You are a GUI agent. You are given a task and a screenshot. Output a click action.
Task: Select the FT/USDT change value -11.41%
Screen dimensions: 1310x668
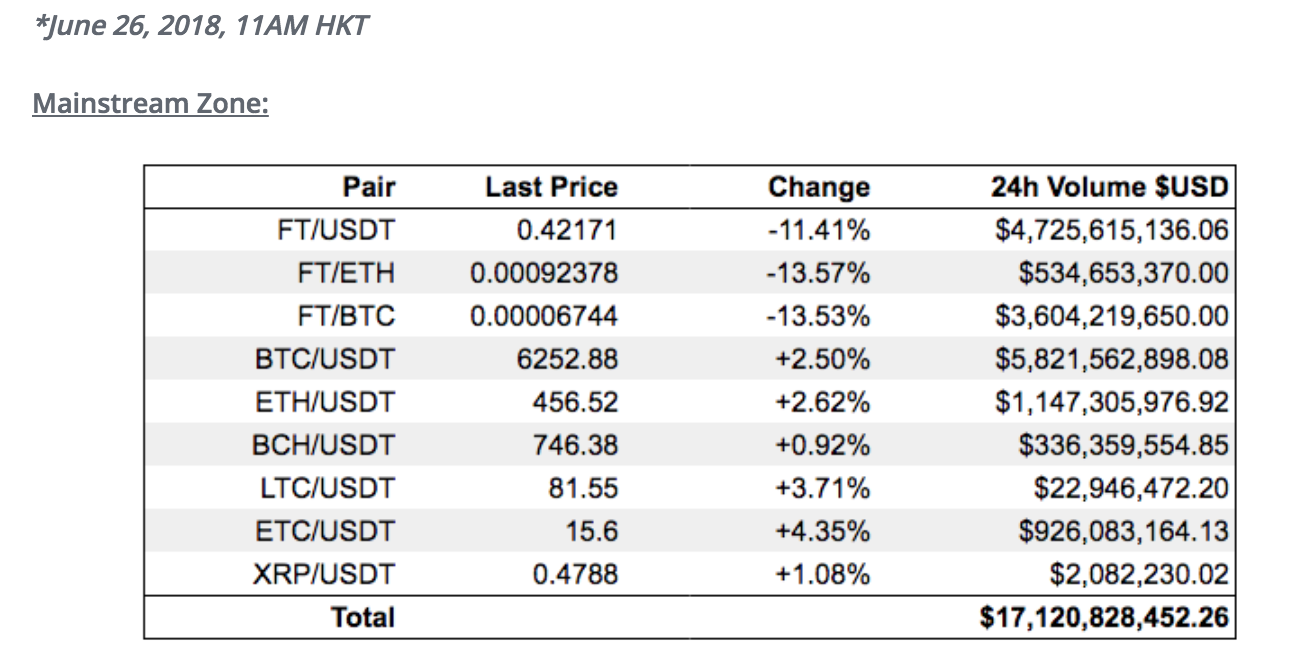click(818, 230)
